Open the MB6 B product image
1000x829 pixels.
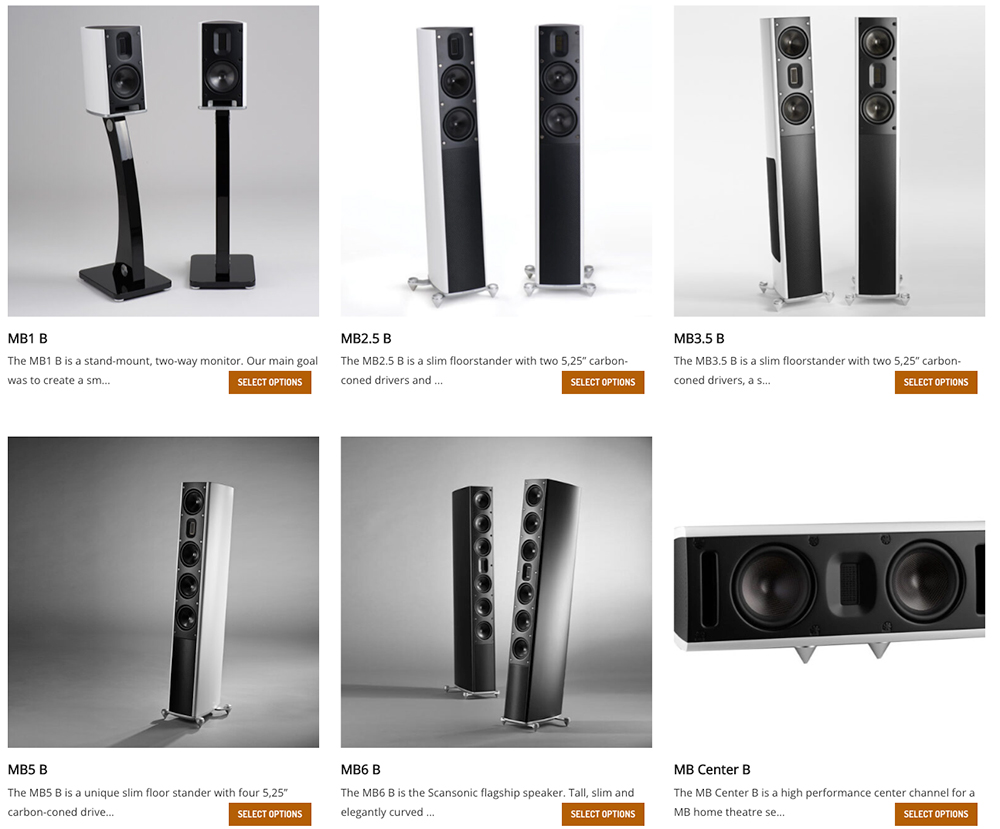(496, 592)
